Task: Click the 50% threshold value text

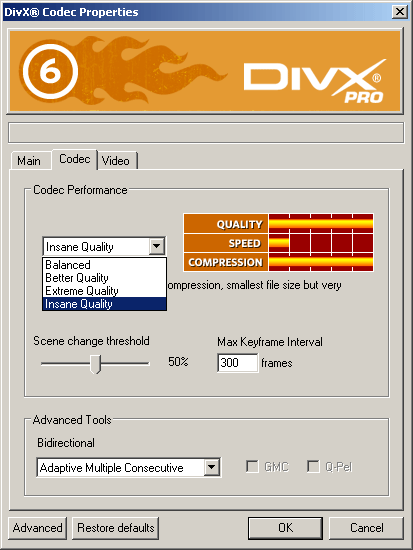Action: pyautogui.click(x=178, y=362)
